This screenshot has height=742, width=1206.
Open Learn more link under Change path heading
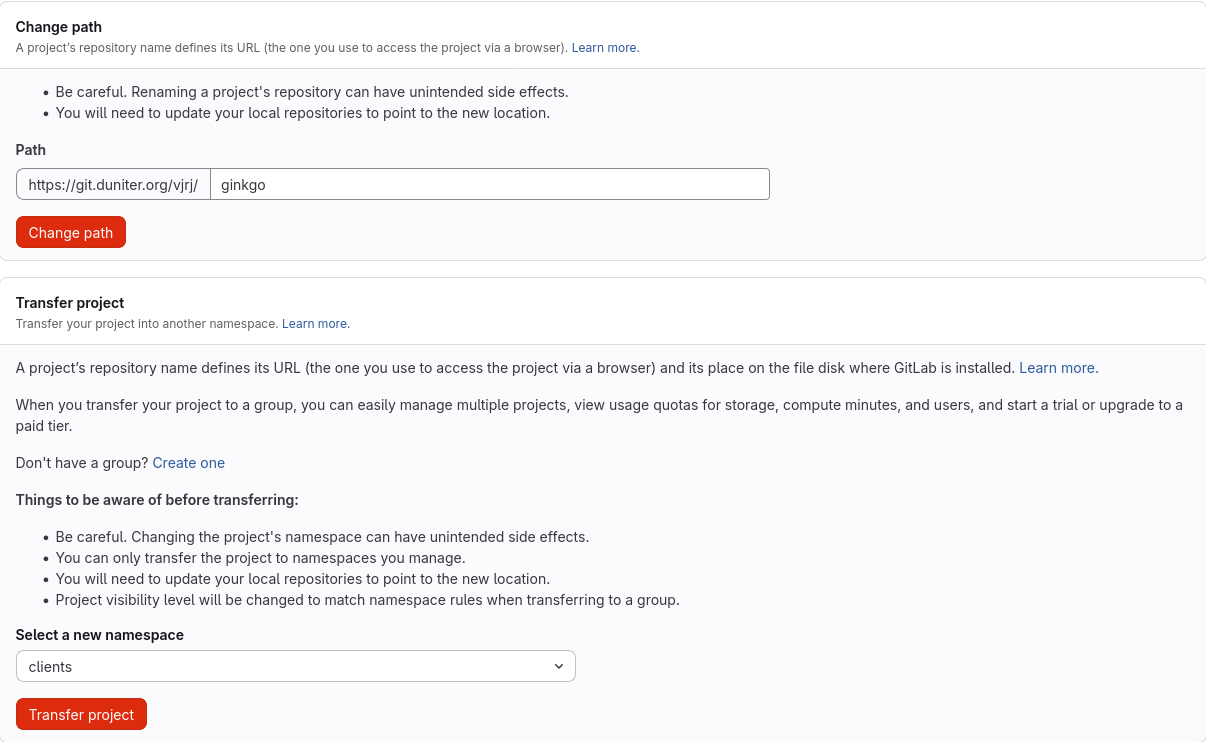point(605,48)
